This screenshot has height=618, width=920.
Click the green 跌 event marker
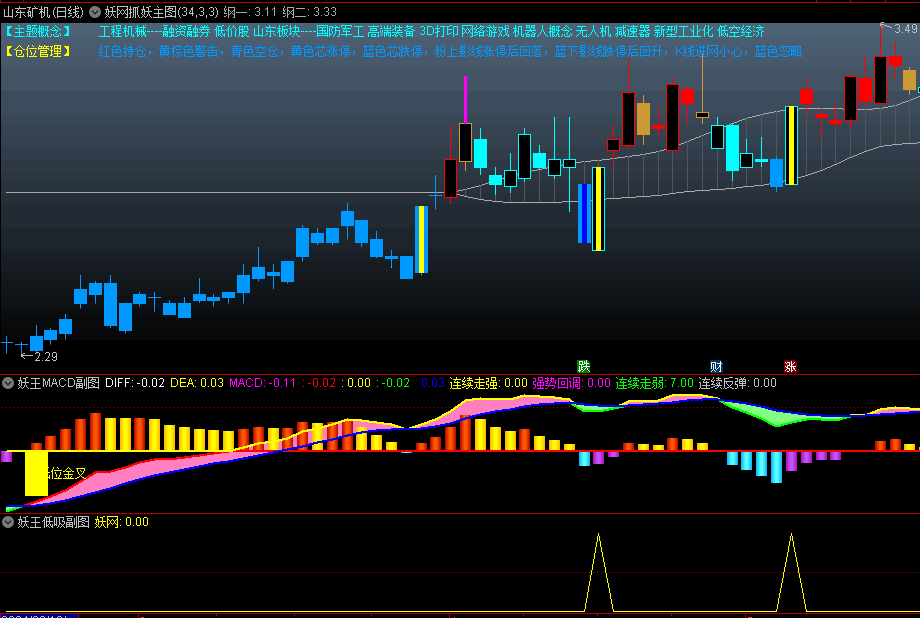[x=584, y=367]
